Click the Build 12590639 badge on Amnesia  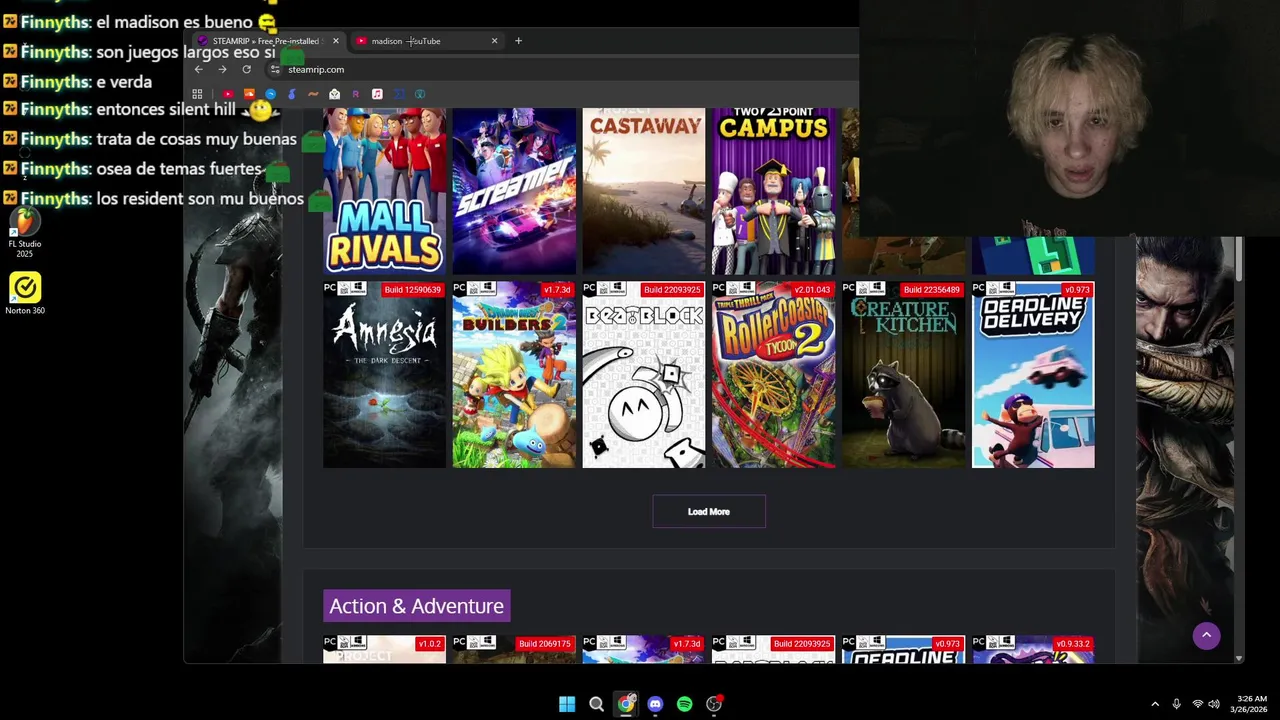tap(412, 290)
